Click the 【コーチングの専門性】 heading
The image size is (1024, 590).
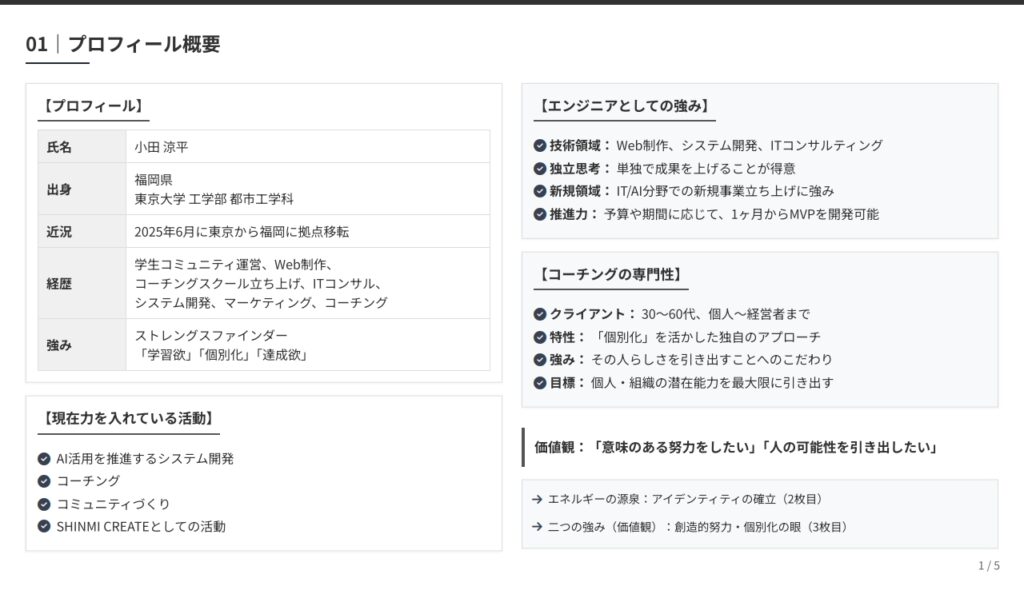tap(612, 274)
